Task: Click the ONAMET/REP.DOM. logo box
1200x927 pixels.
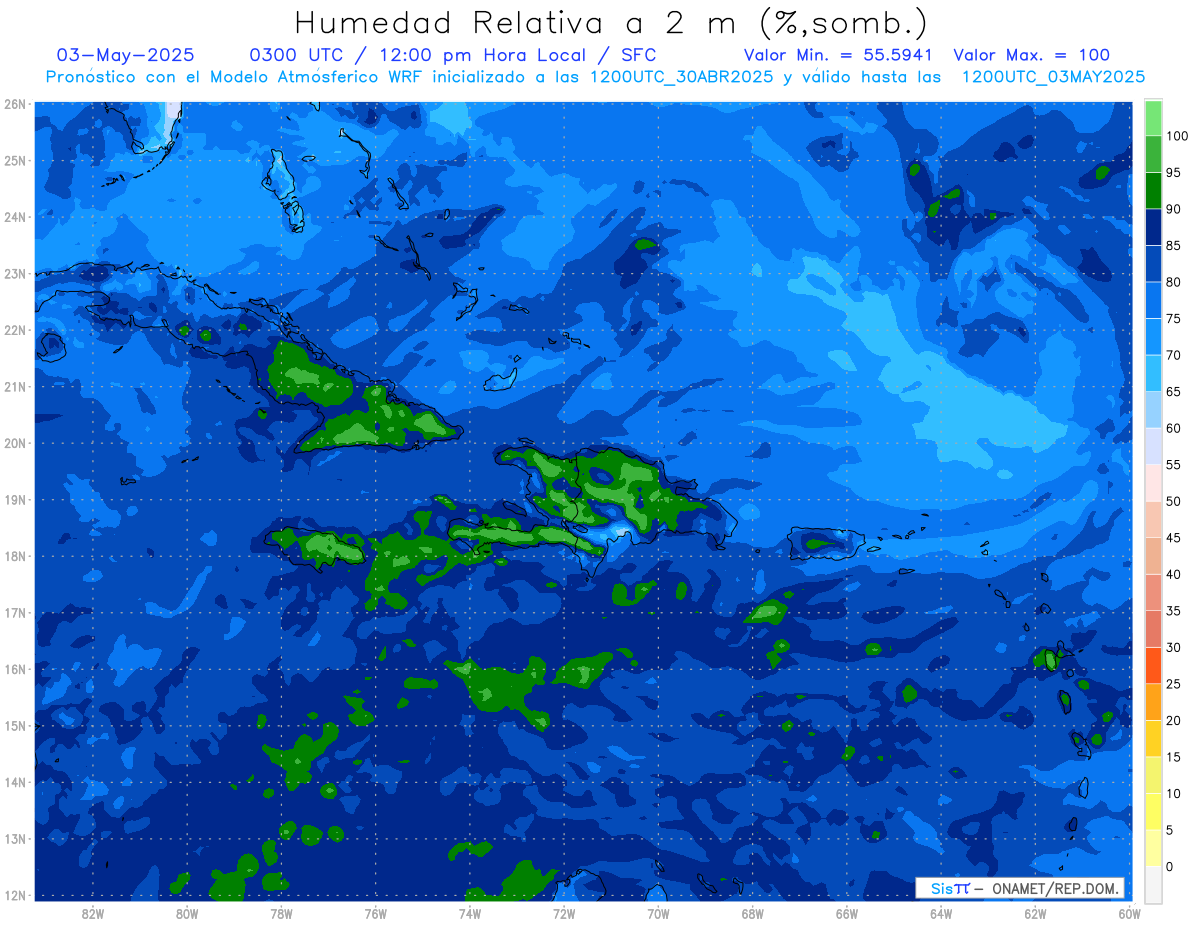Action: [1020, 888]
